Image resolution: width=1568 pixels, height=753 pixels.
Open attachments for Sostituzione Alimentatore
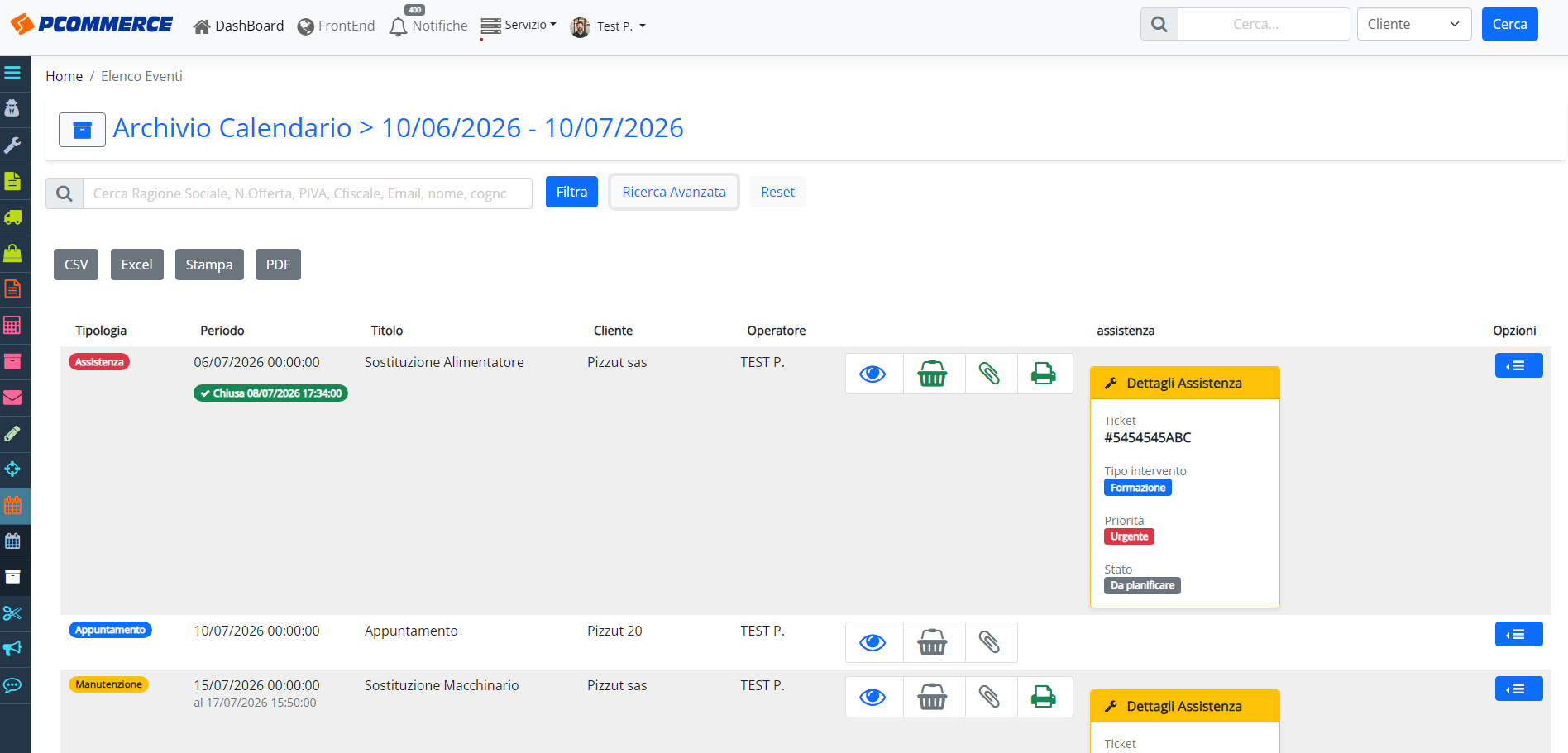990,374
